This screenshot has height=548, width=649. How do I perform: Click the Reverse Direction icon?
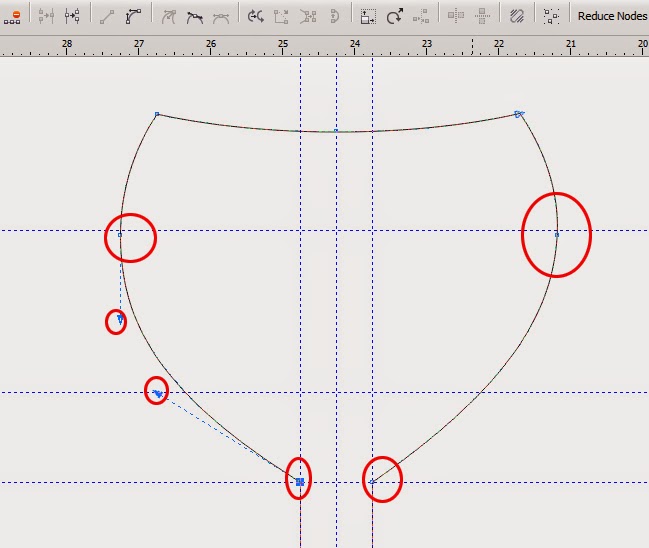(255, 17)
